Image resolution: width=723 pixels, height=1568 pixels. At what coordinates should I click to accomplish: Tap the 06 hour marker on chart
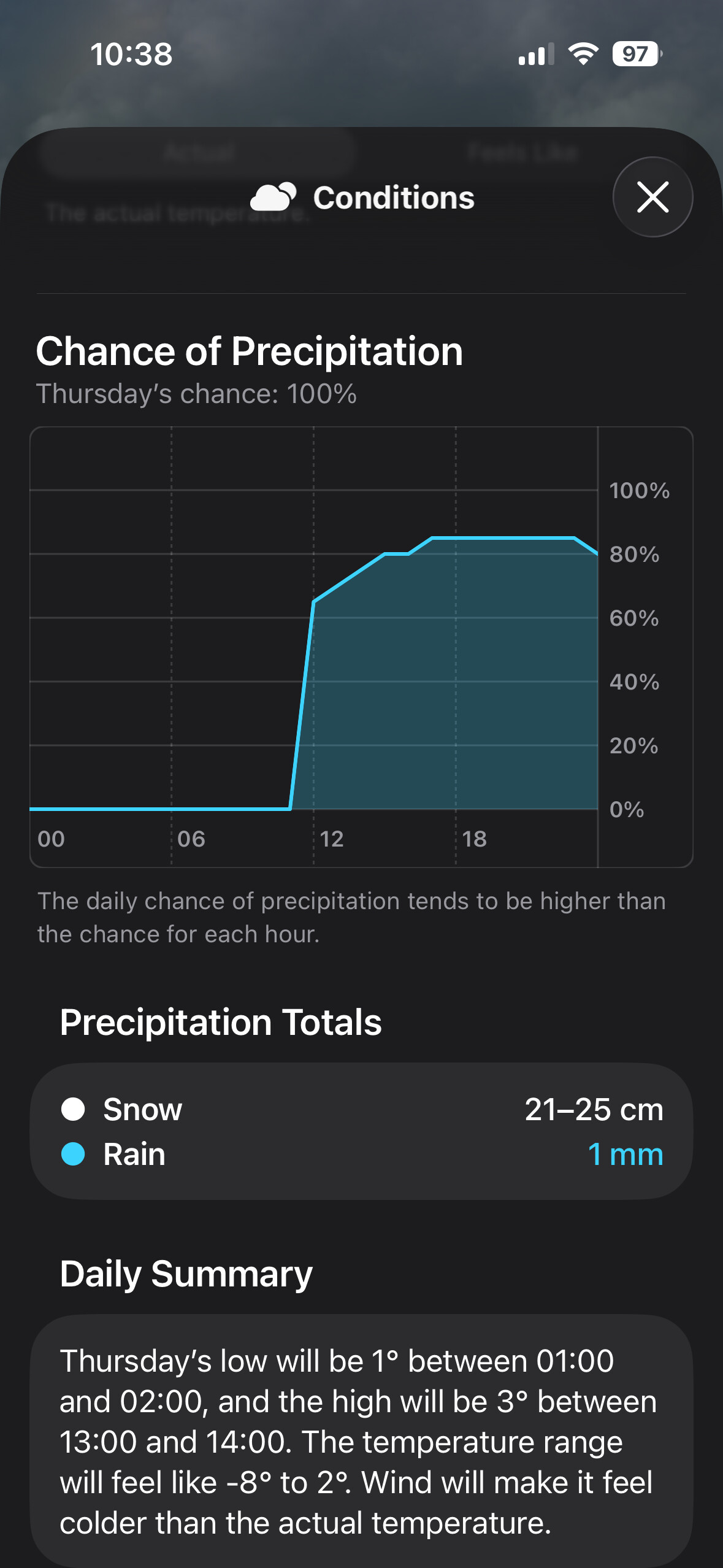coord(191,839)
